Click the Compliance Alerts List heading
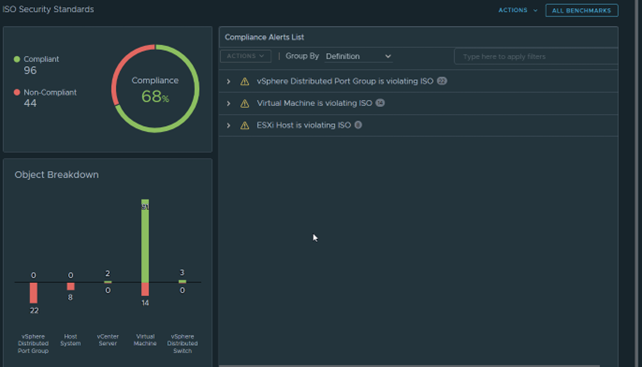642x367 pixels. (264, 37)
